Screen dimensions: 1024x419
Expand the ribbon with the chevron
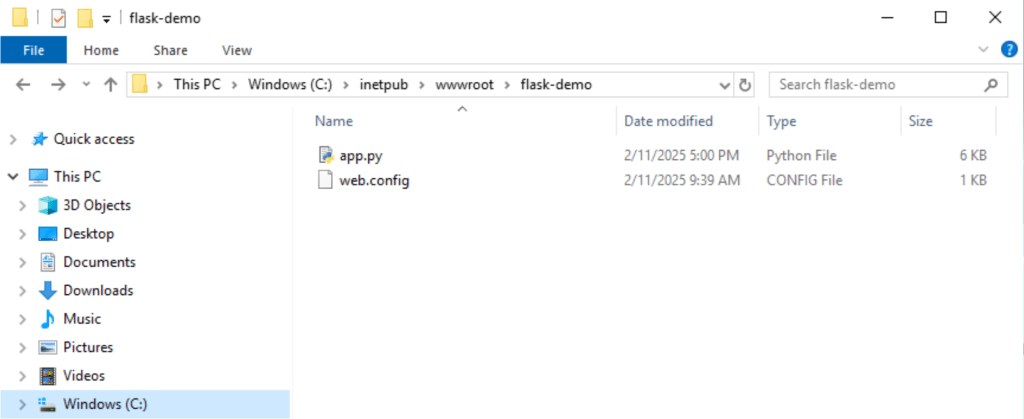(x=982, y=49)
